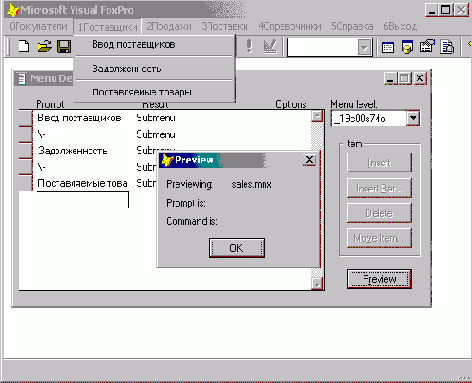Screen dimensions: 472x383
Task: Choose Задолженность from the dropdown menu
Action: pos(154,68)
